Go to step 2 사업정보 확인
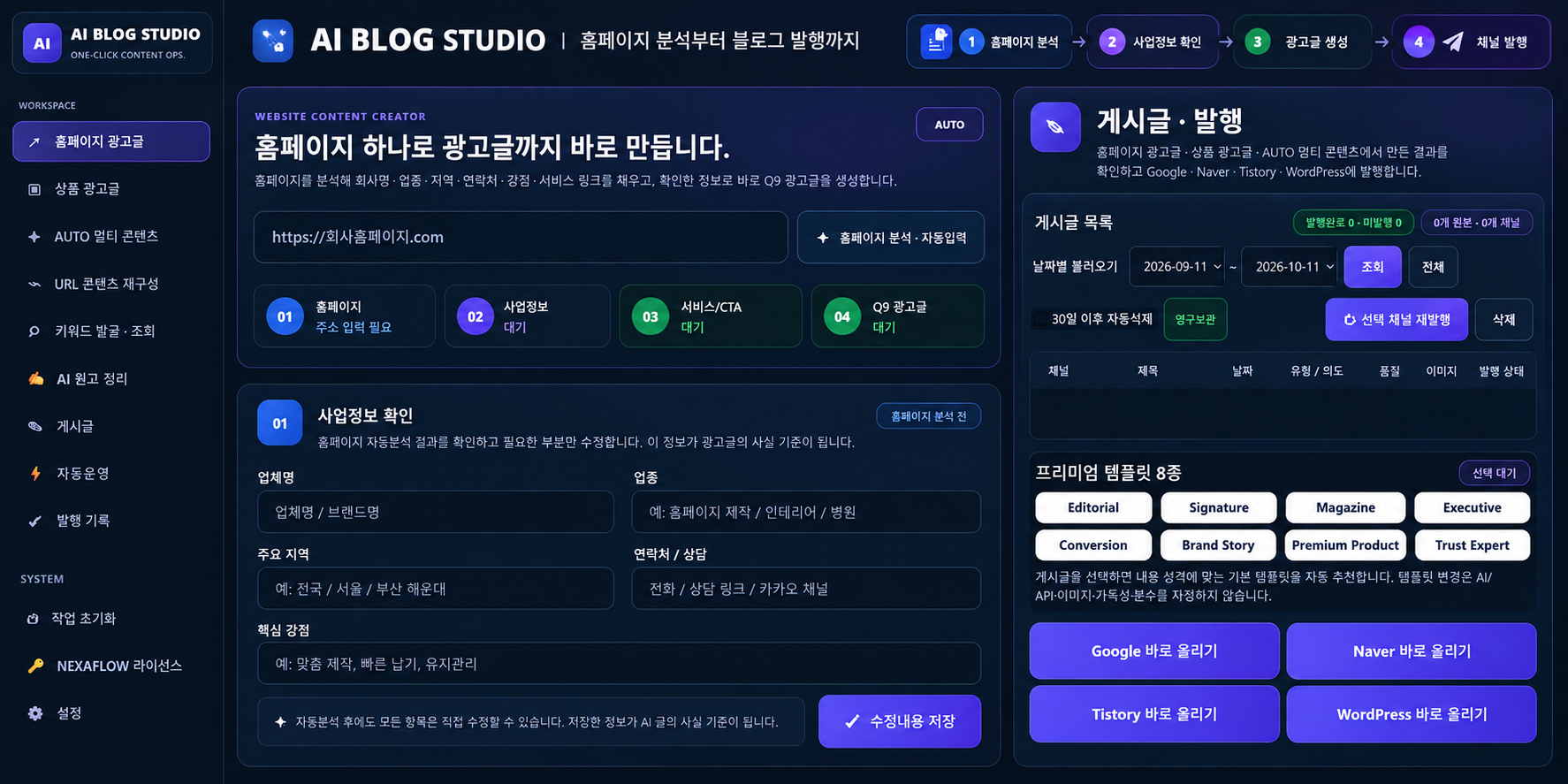The height and width of the screenshot is (784, 1568). pos(1153,42)
